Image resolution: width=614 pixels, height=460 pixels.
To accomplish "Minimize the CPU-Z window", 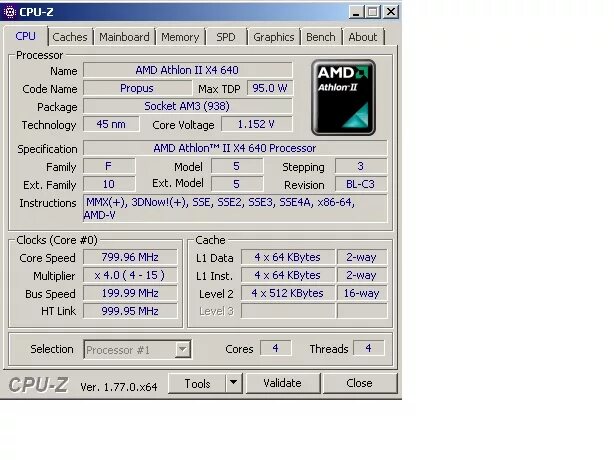I will (x=356, y=12).
